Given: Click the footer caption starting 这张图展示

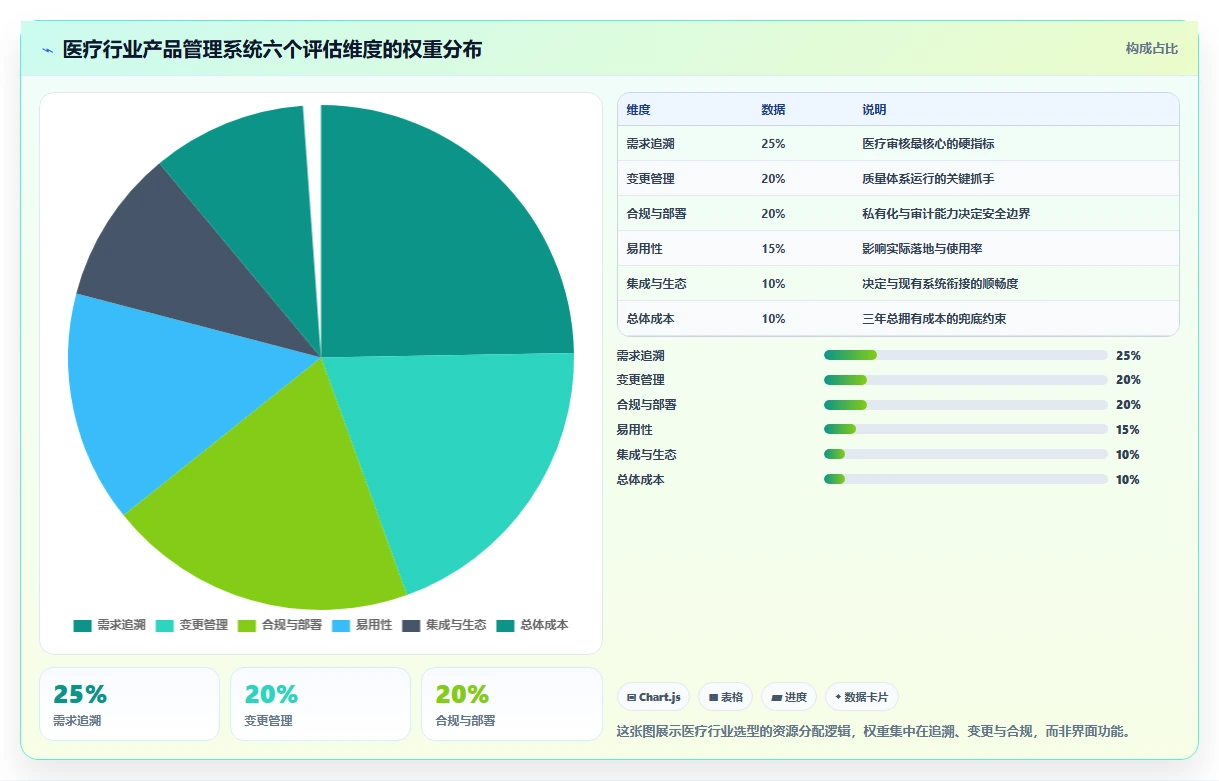Looking at the screenshot, I should click(x=874, y=731).
